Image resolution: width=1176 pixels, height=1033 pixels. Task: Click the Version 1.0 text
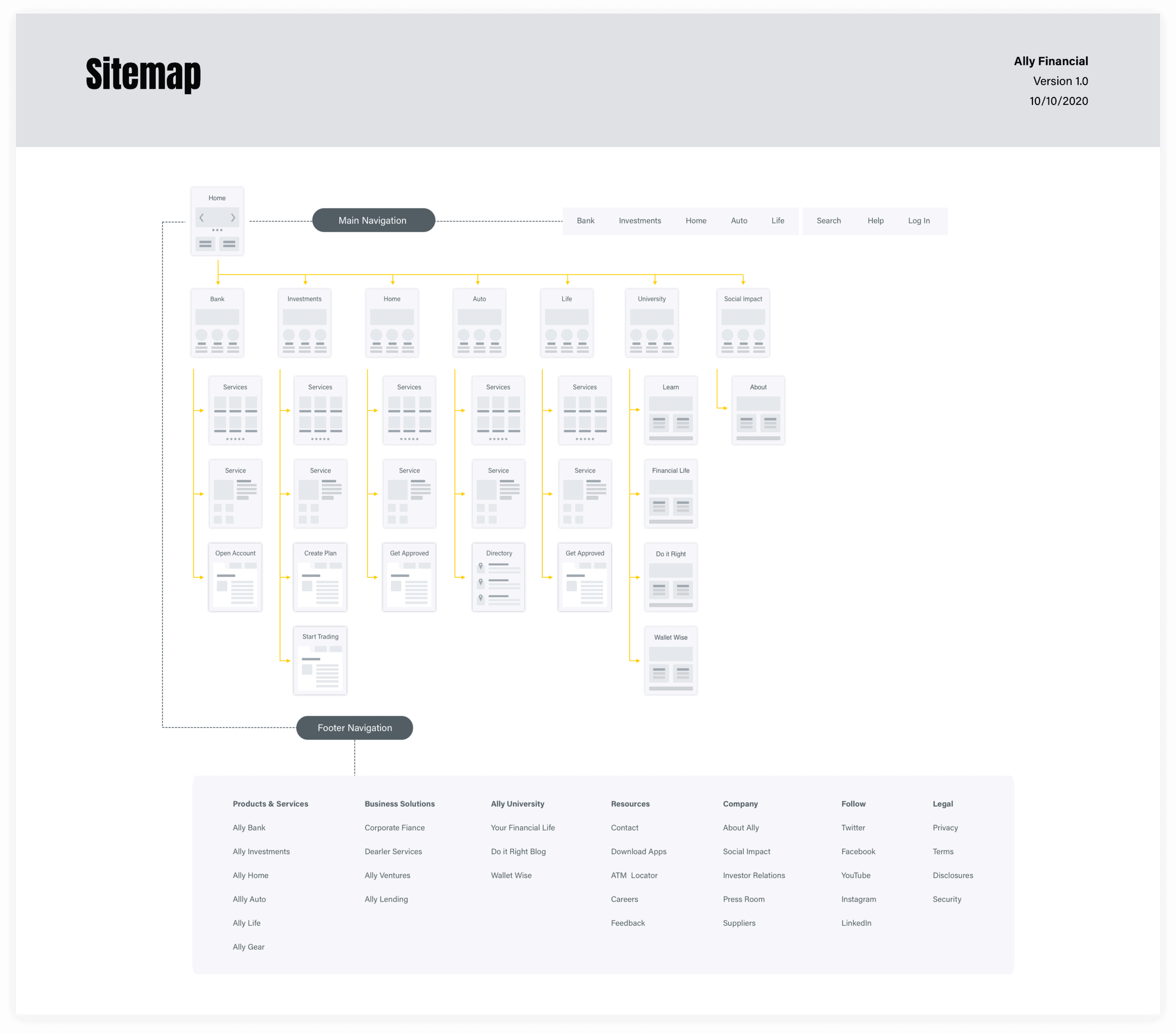(x=1060, y=81)
